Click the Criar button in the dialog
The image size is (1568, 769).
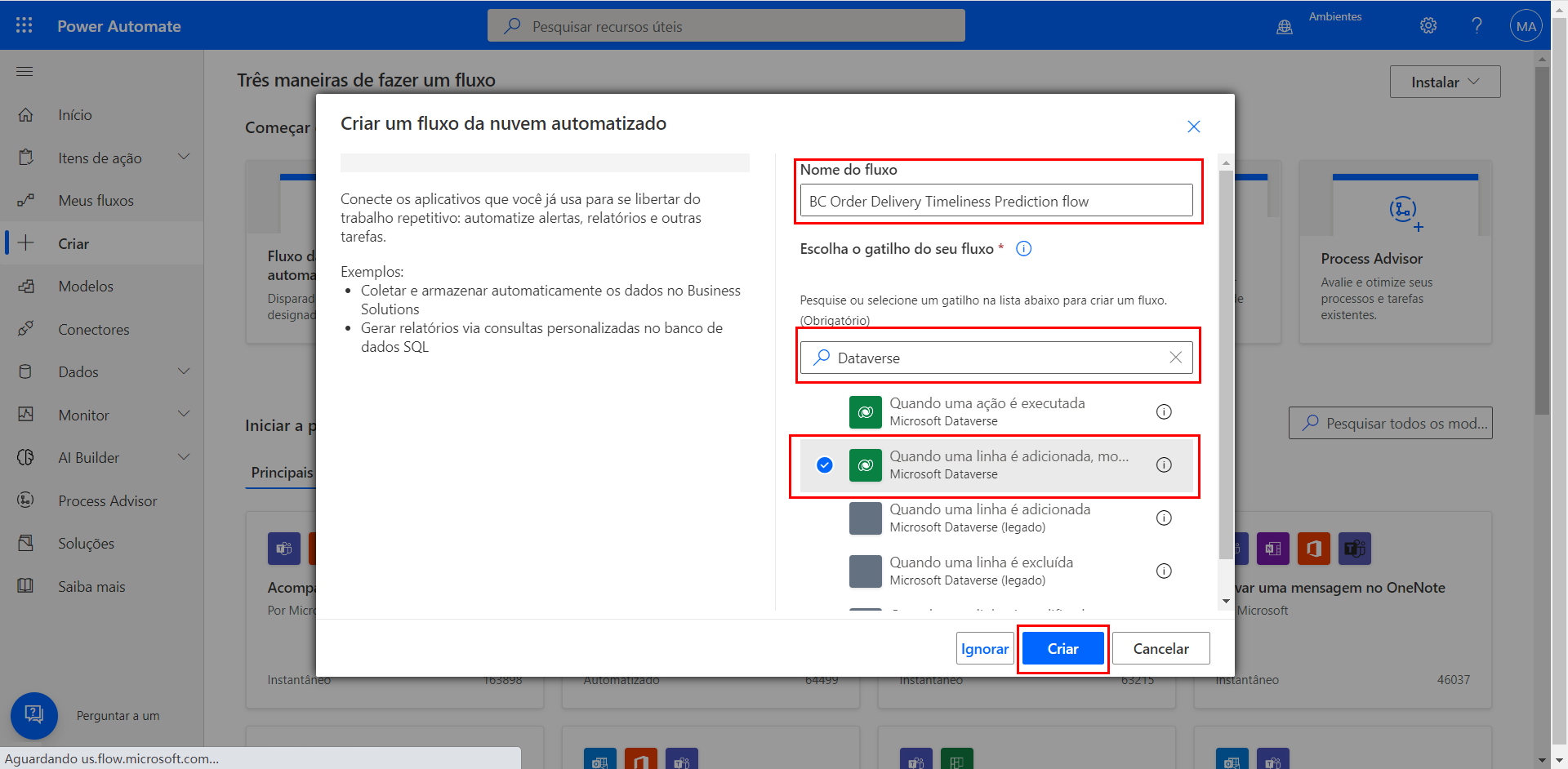pos(1062,649)
